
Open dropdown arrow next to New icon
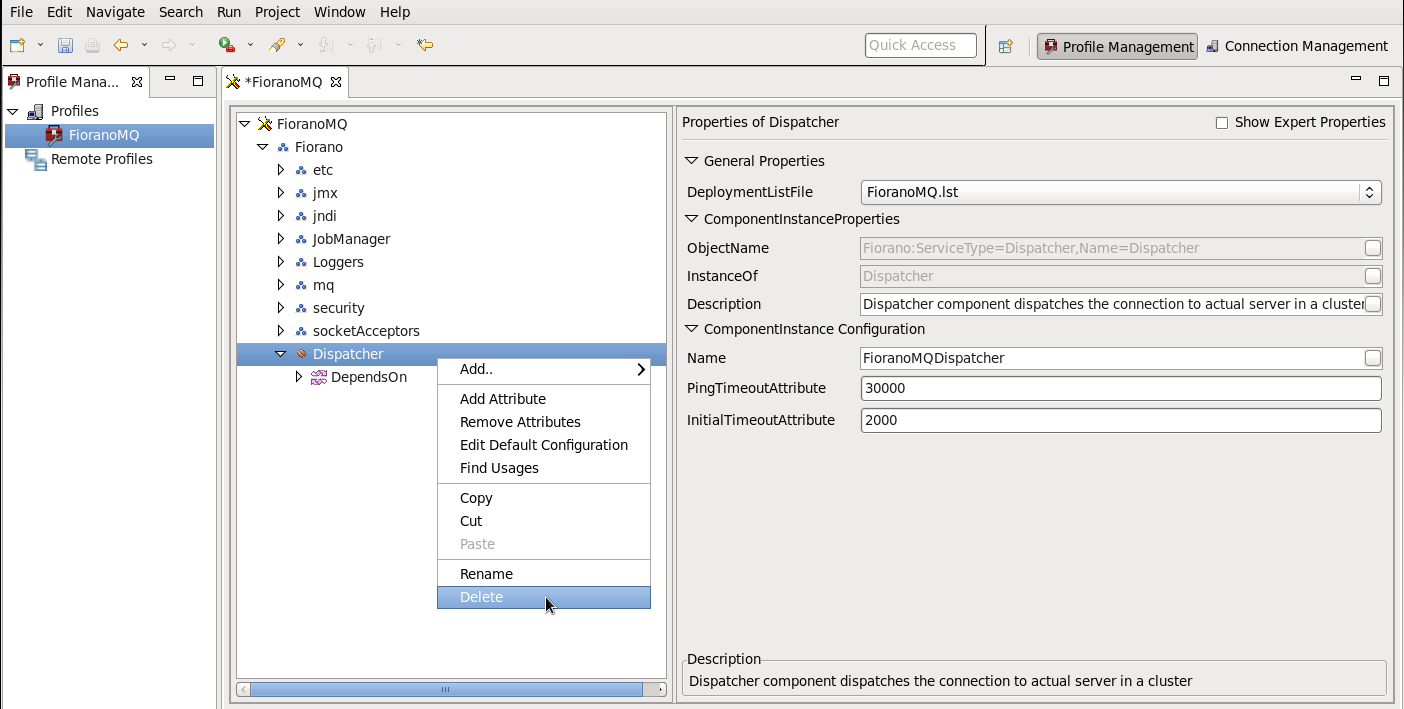(x=41, y=45)
